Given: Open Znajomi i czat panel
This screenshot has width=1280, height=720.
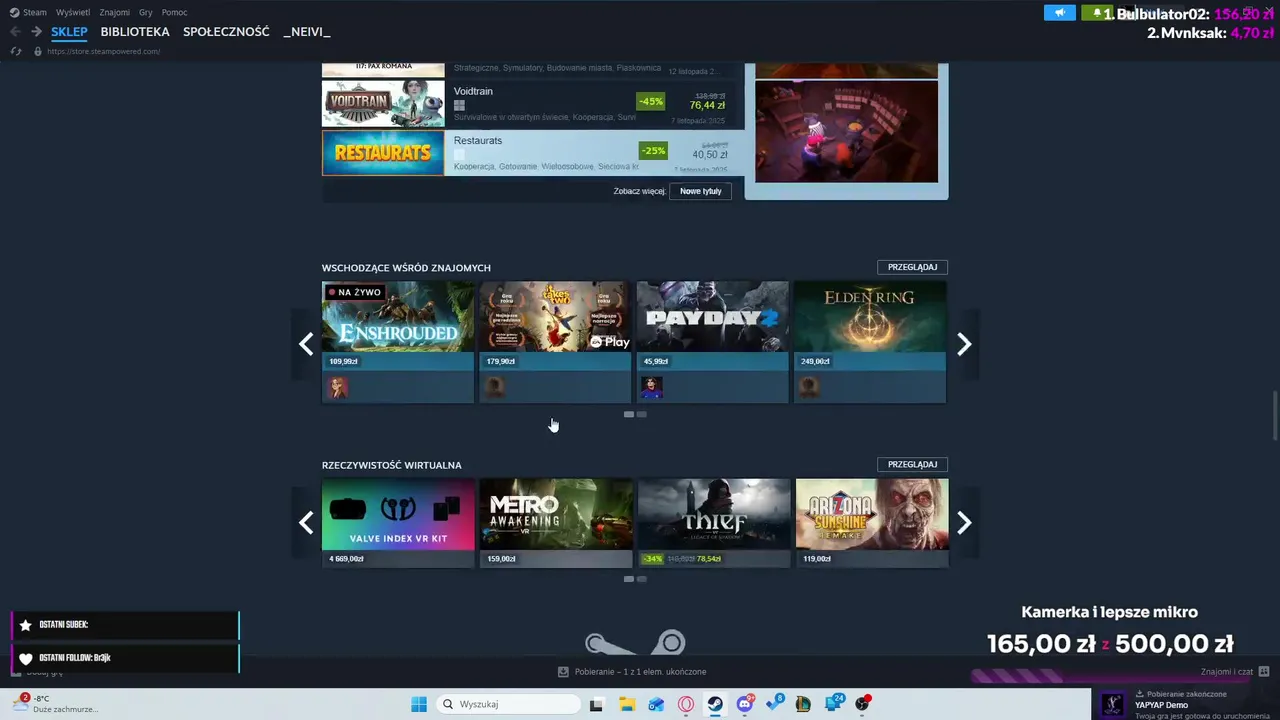Looking at the screenshot, I should (1235, 672).
